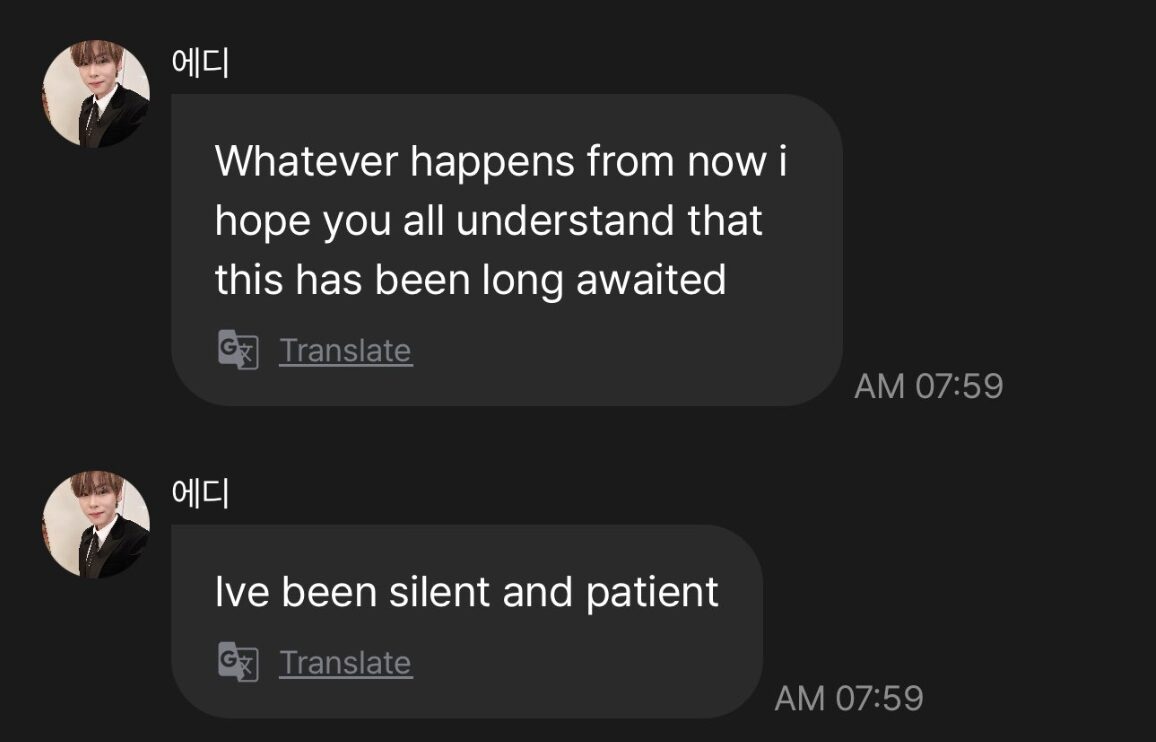Viewport: 1156px width, 742px height.
Task: Click the Translate icon under "long awaited" message
Action: (238, 350)
